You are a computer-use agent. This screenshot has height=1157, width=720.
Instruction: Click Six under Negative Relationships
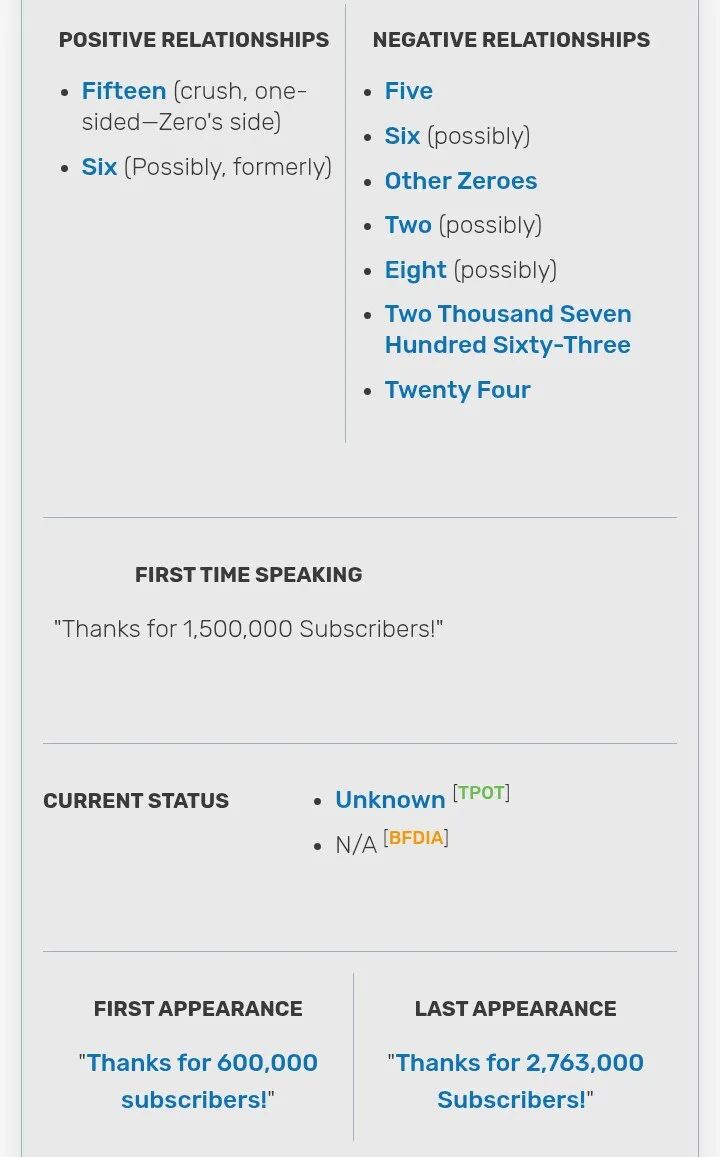tap(402, 136)
